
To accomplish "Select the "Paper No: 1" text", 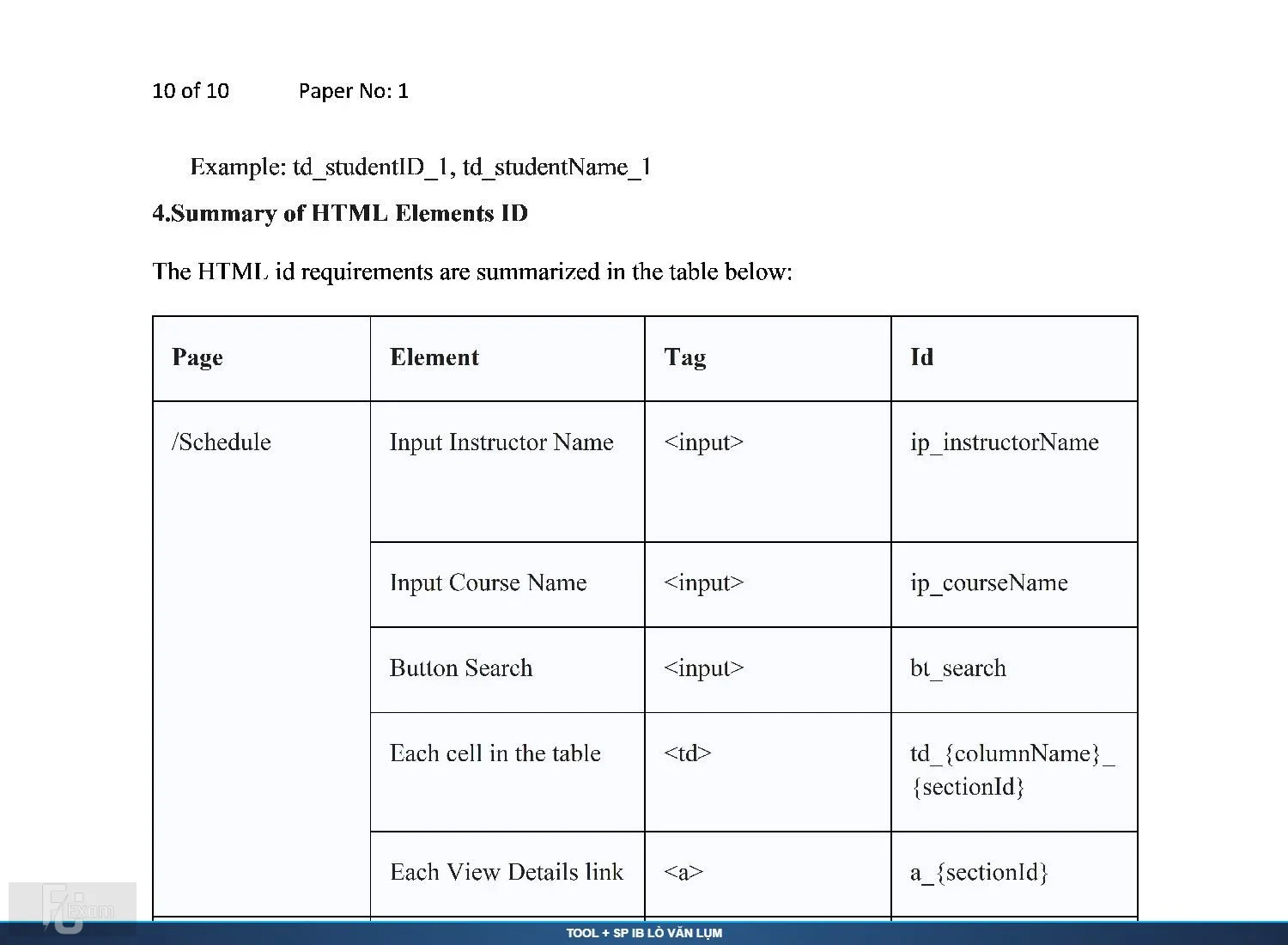I will [x=354, y=91].
